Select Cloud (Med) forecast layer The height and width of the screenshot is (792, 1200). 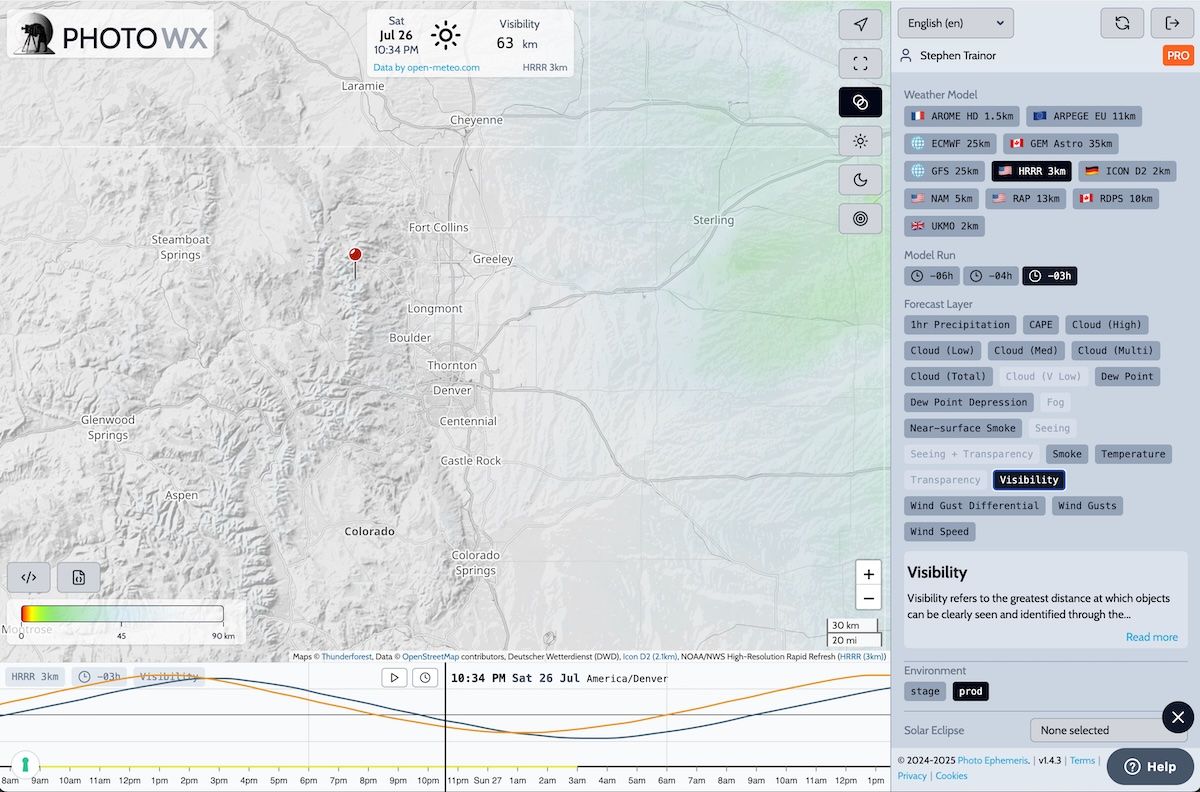pos(1026,351)
